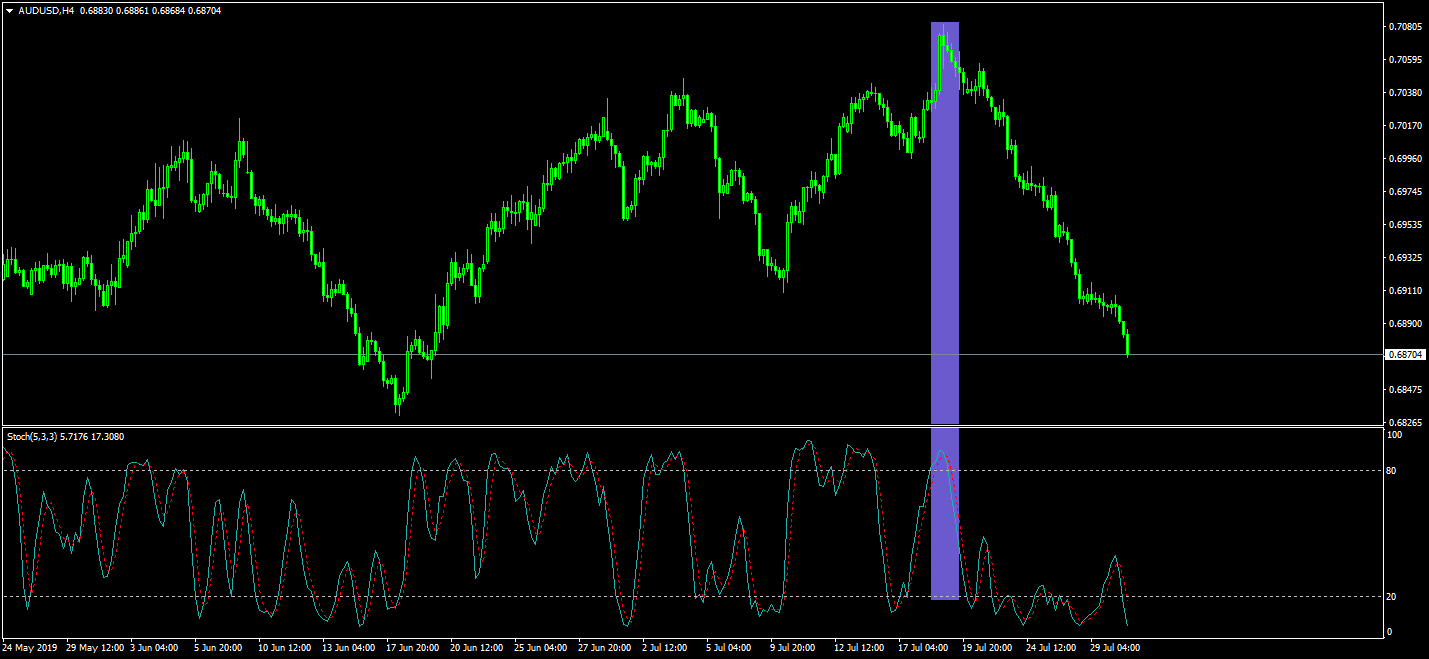
Task: Click the 100 level on Stochastic scale
Action: (1393, 435)
